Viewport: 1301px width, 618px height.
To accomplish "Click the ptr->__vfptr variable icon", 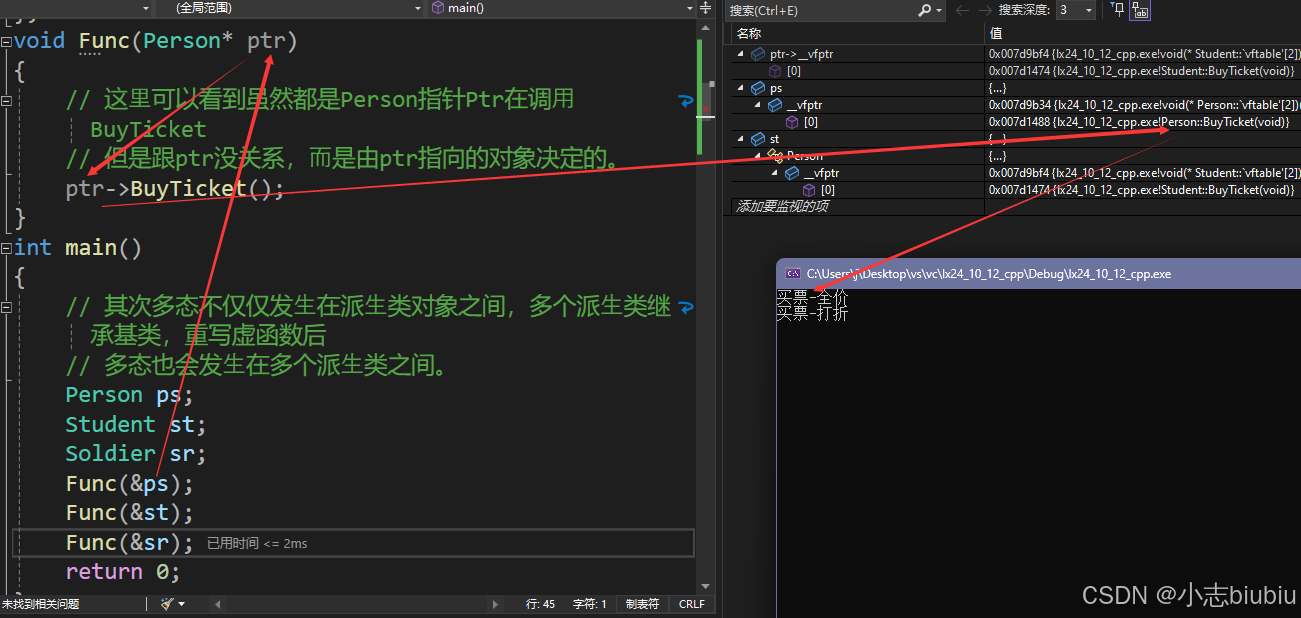I will point(758,54).
